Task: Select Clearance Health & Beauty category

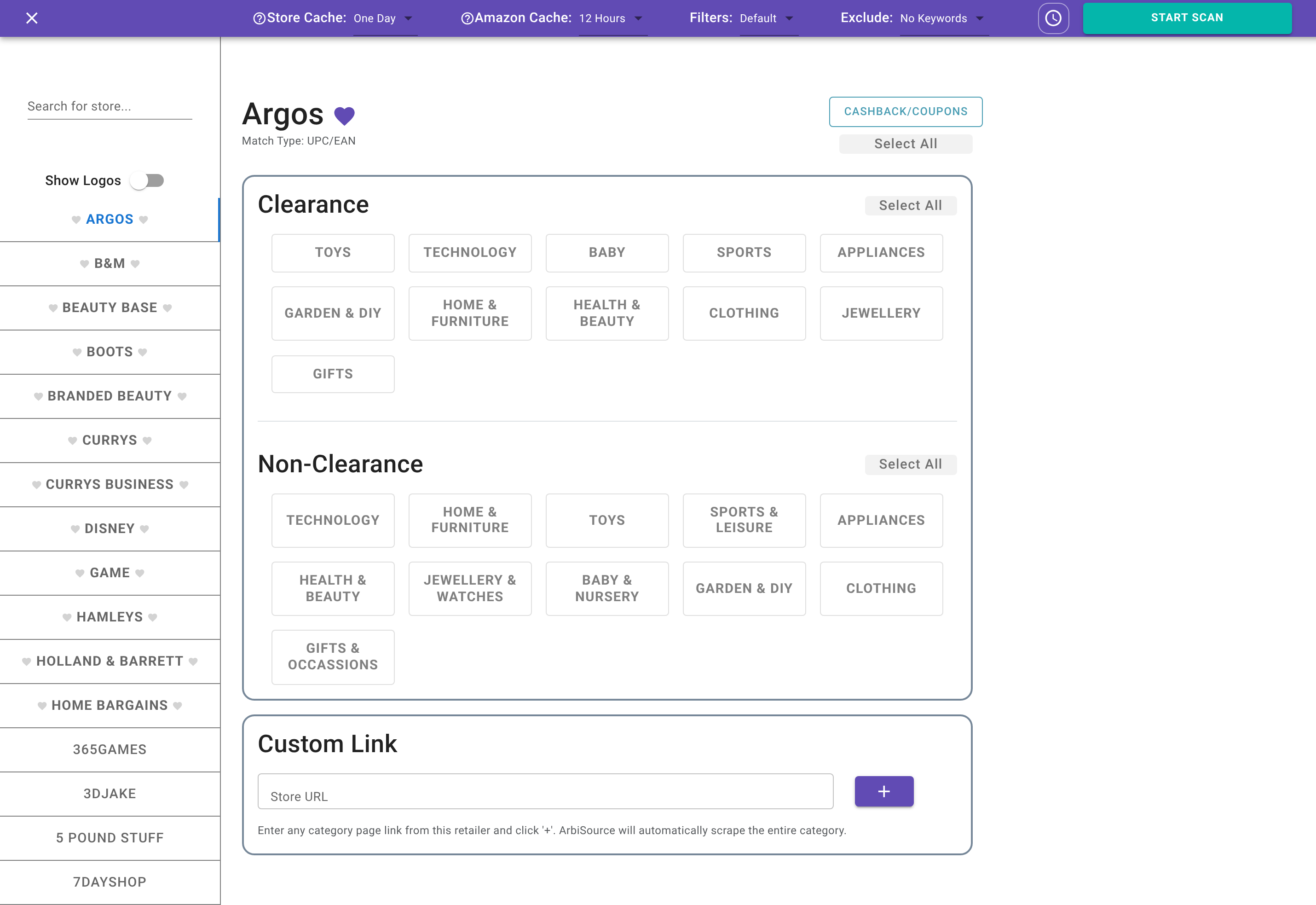Action: pos(607,313)
